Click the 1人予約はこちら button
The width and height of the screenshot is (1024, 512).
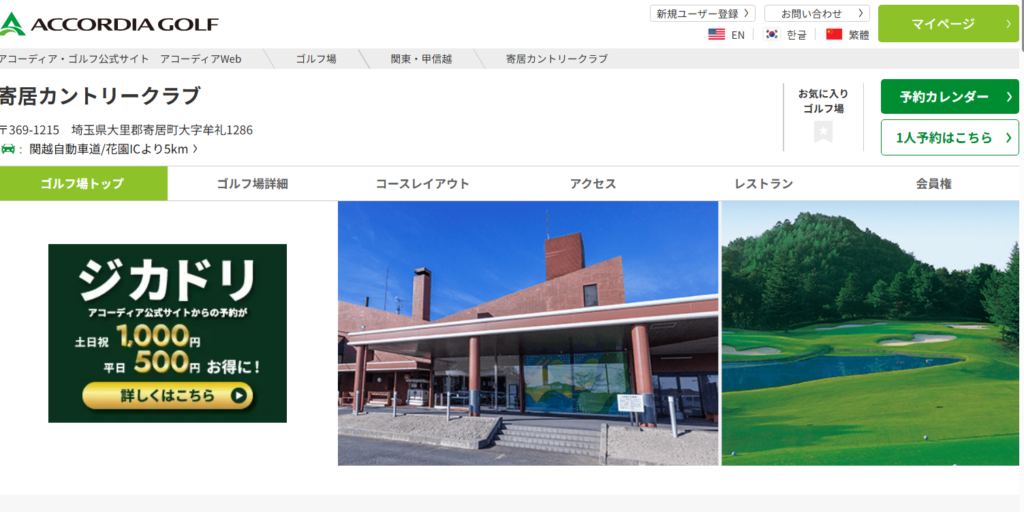[949, 138]
